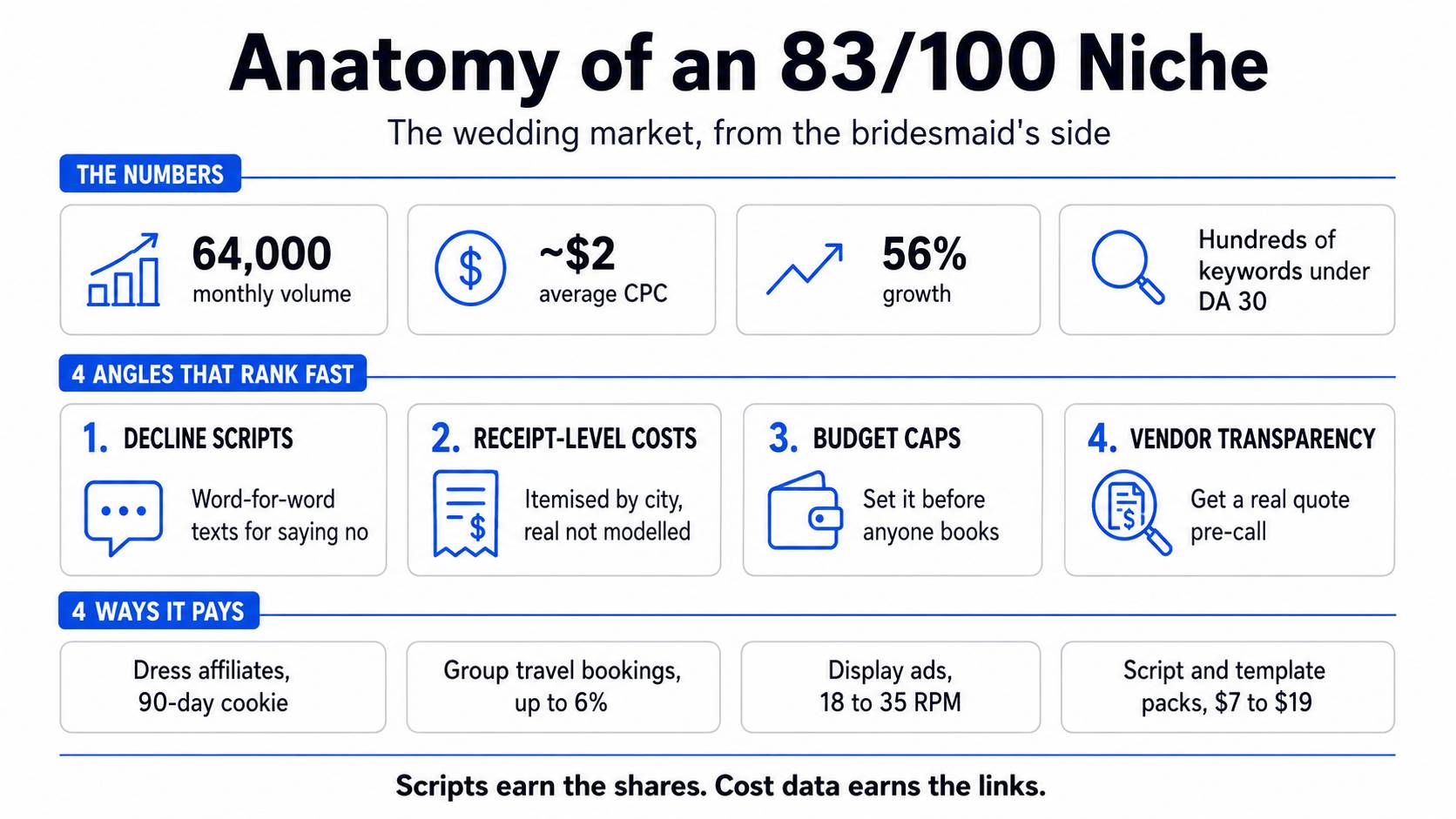Click the Dress affiliates 90-day cookie card
Screen dimensions: 1456x819
tap(223, 687)
